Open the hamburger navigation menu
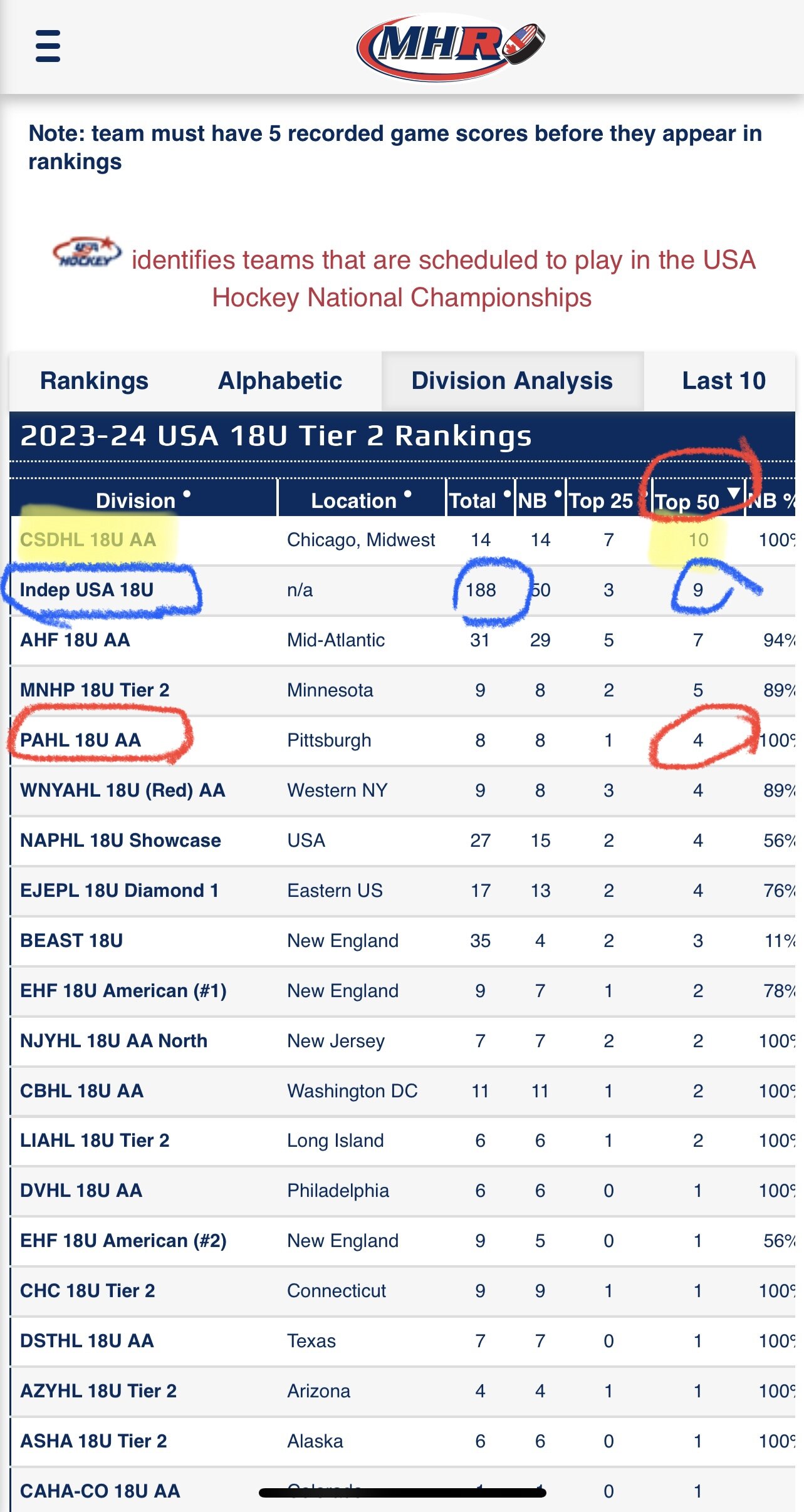The image size is (804, 1512). (x=48, y=46)
